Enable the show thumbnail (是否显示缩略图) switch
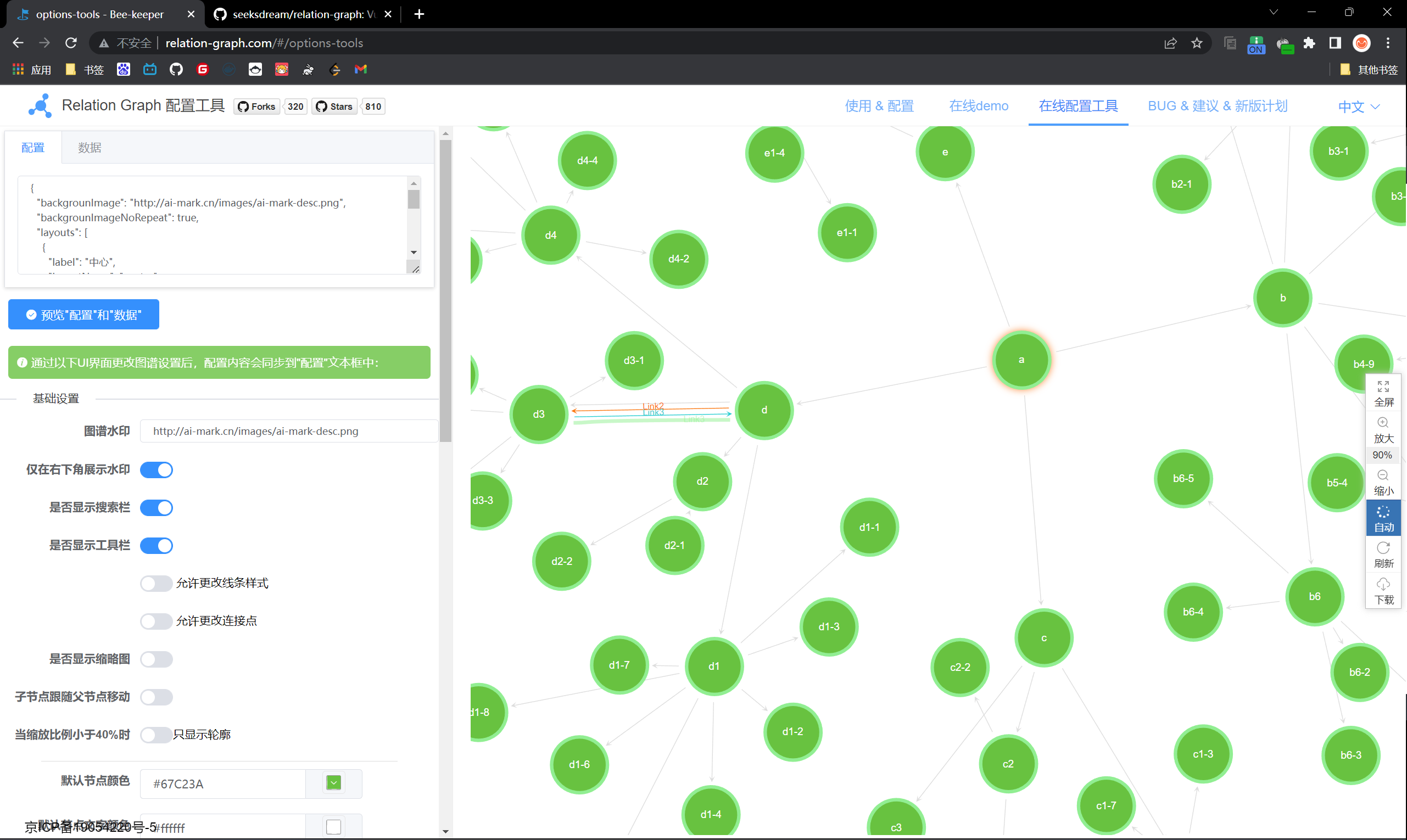Viewport: 1407px width, 840px height. (157, 659)
